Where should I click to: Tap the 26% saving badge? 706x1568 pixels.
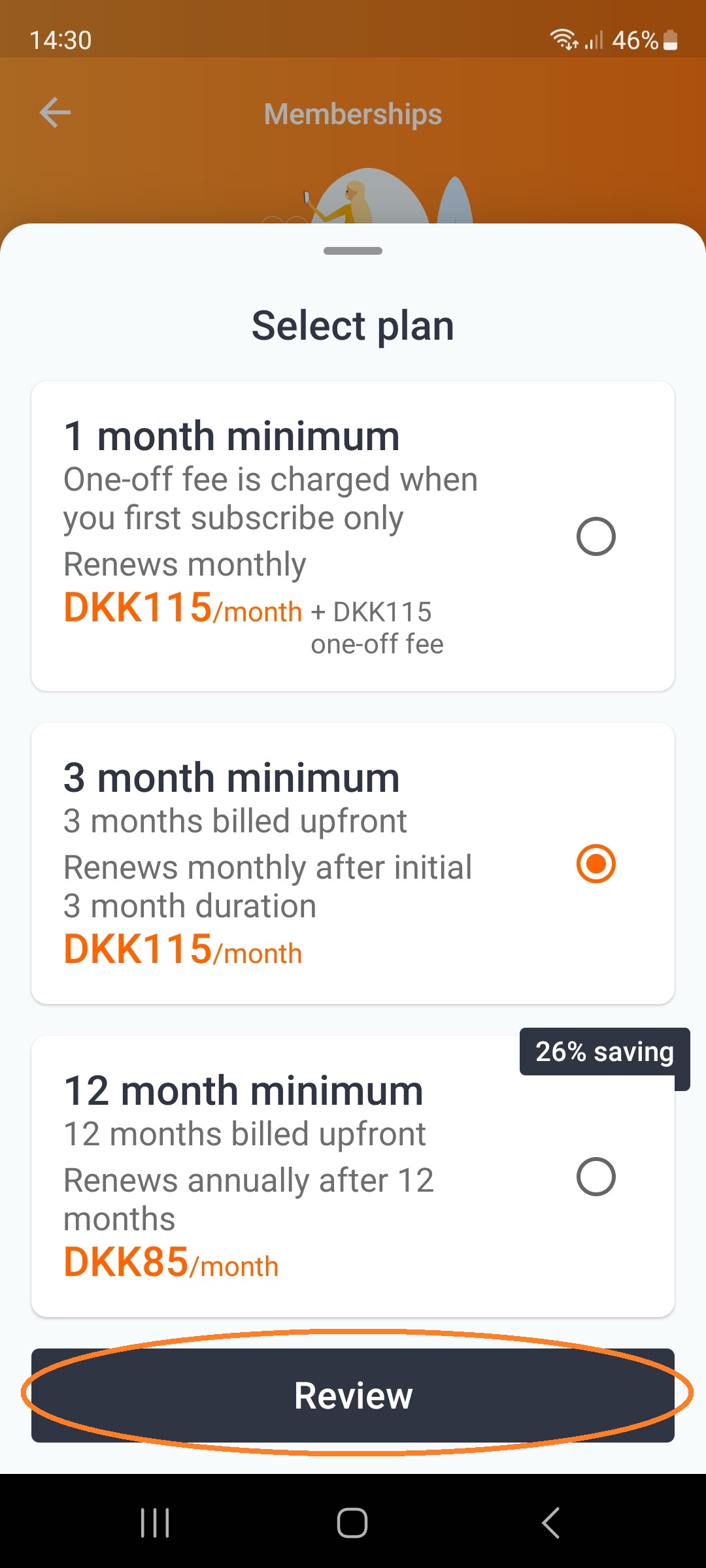click(x=604, y=1052)
